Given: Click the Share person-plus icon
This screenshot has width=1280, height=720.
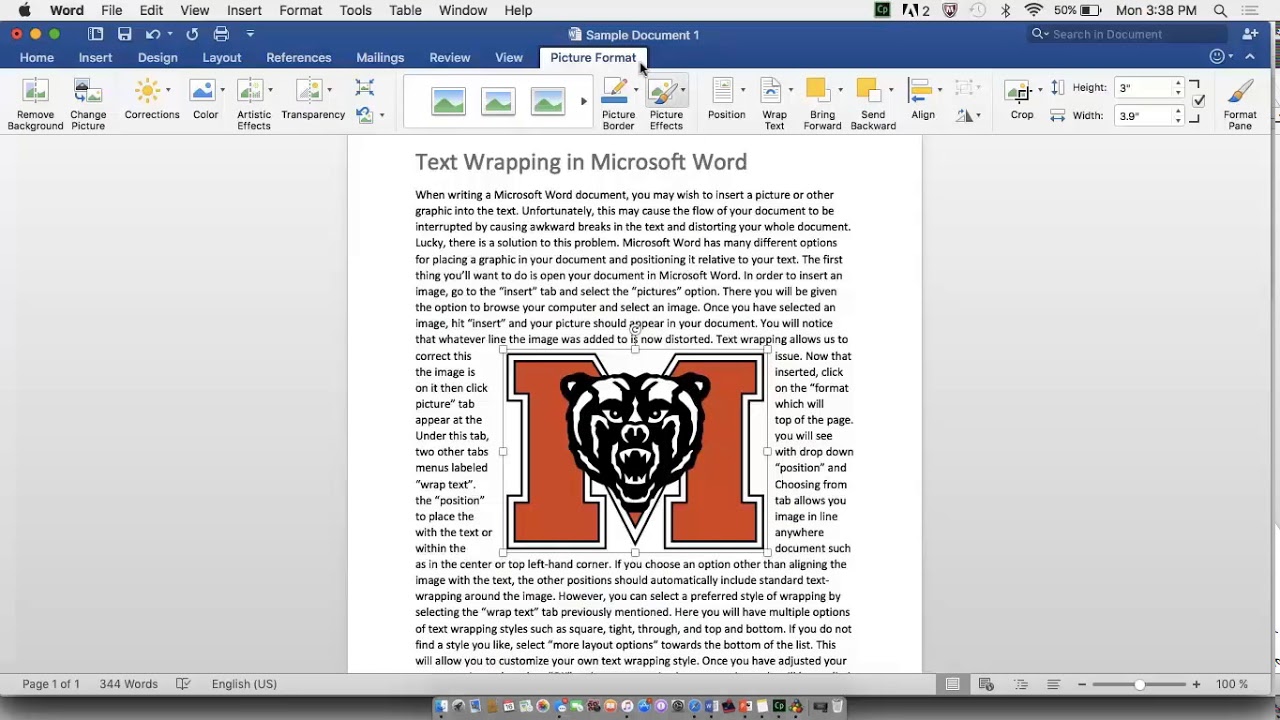Looking at the screenshot, I should pyautogui.click(x=1250, y=34).
